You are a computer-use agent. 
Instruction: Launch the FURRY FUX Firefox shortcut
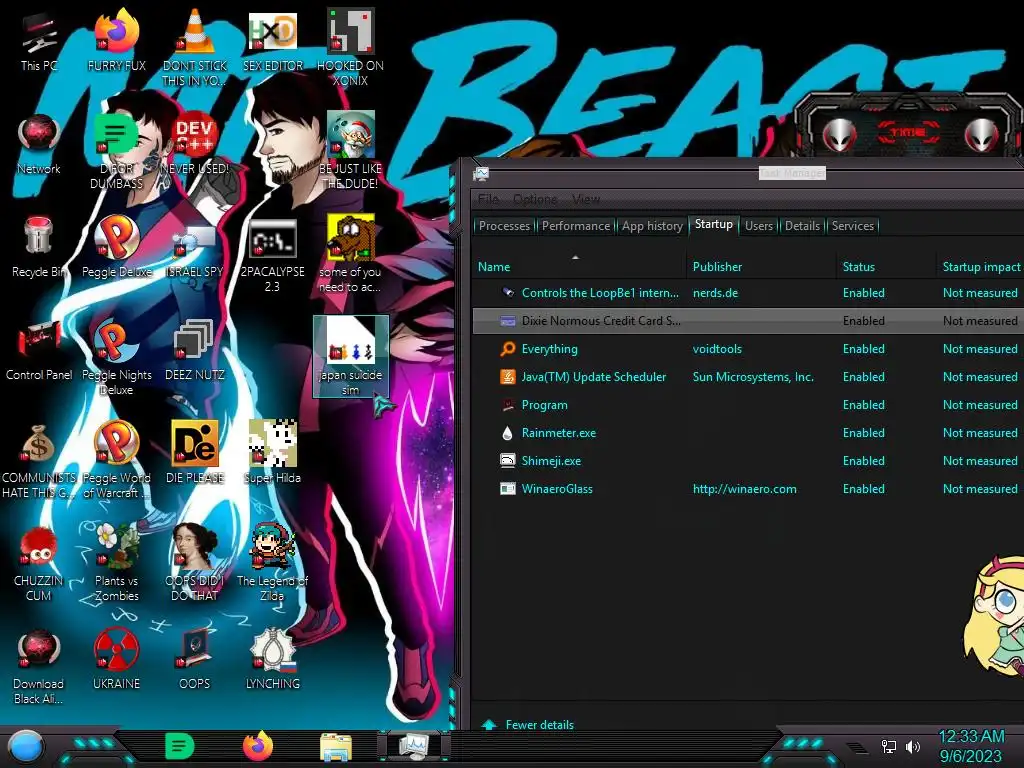116,42
